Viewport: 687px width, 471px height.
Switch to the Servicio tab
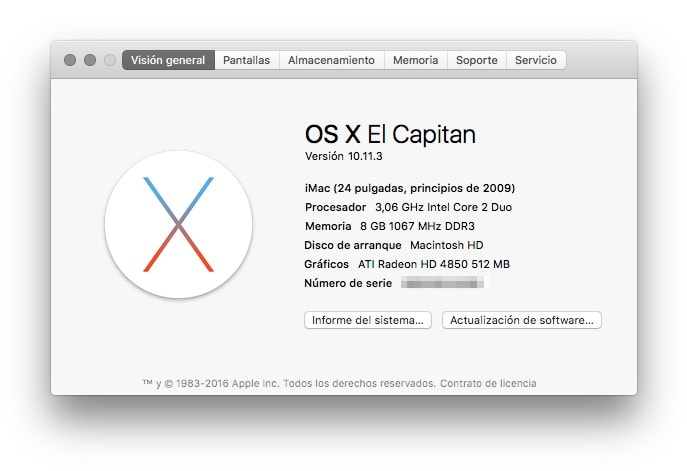click(536, 60)
